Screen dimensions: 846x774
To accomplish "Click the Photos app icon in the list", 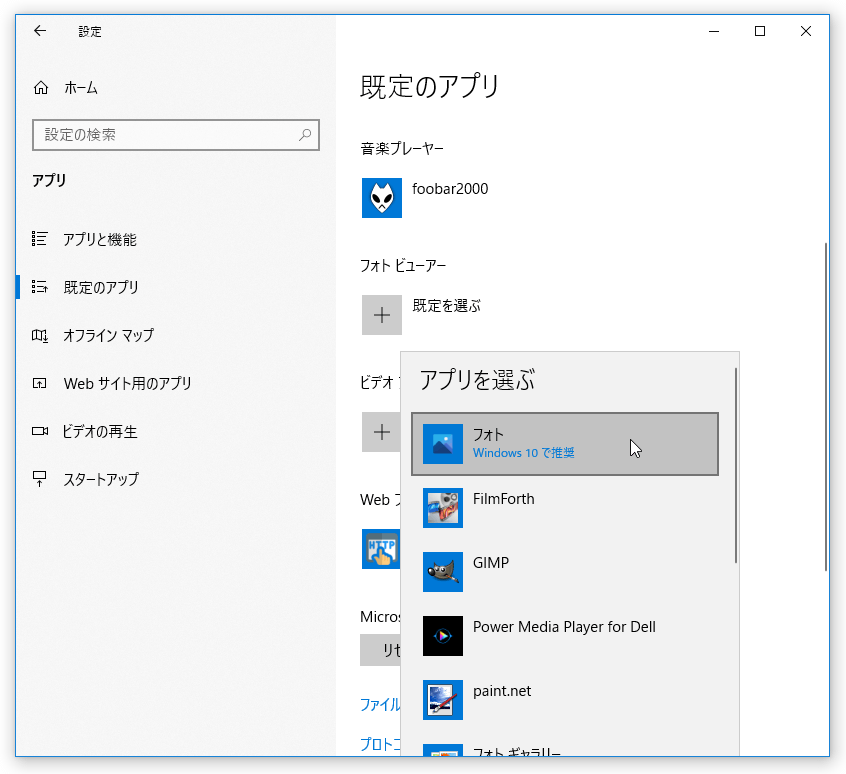I will [x=442, y=444].
